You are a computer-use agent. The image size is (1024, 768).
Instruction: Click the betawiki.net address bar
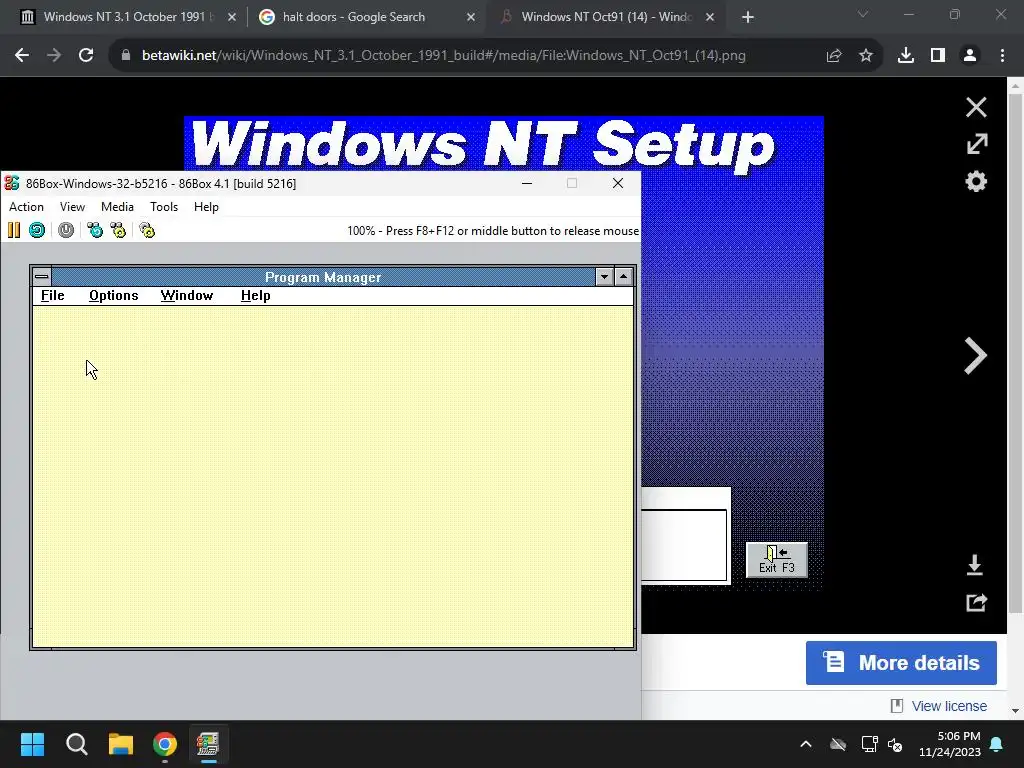click(444, 56)
